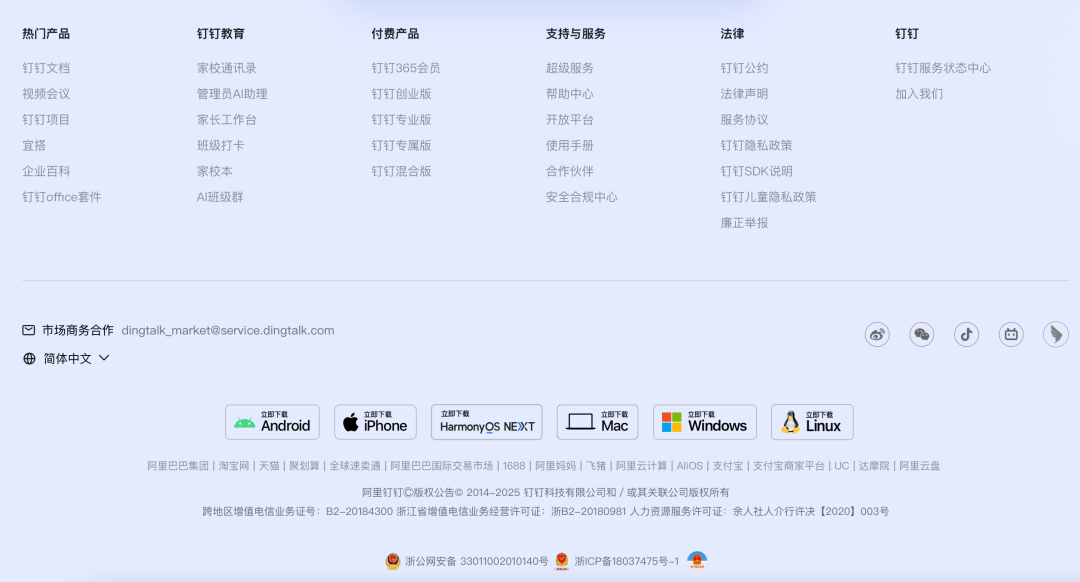Open 宜搭 link
The height and width of the screenshot is (582, 1080).
(x=34, y=145)
